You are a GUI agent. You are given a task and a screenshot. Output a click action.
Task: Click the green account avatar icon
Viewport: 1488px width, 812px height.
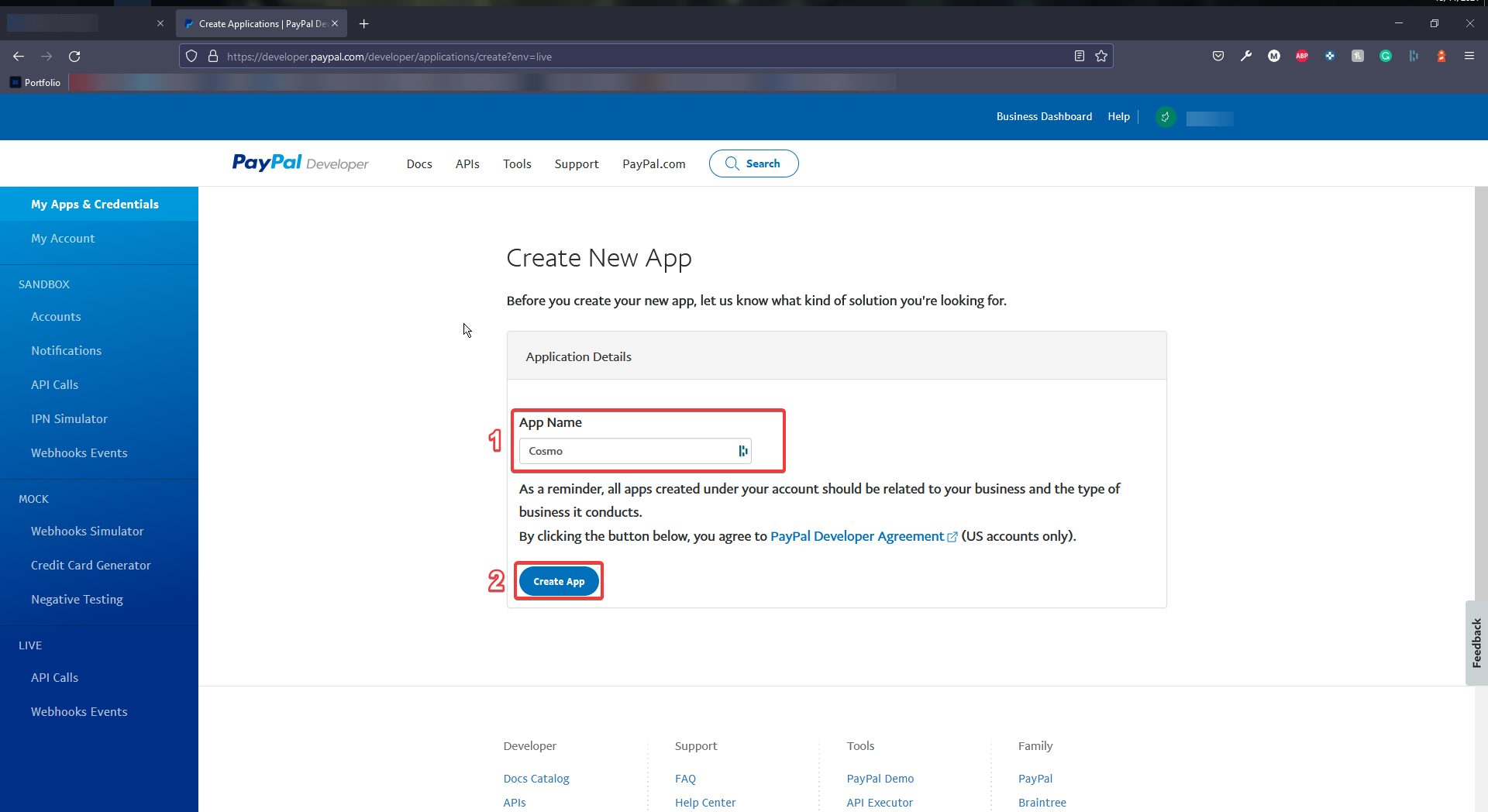(x=1166, y=117)
